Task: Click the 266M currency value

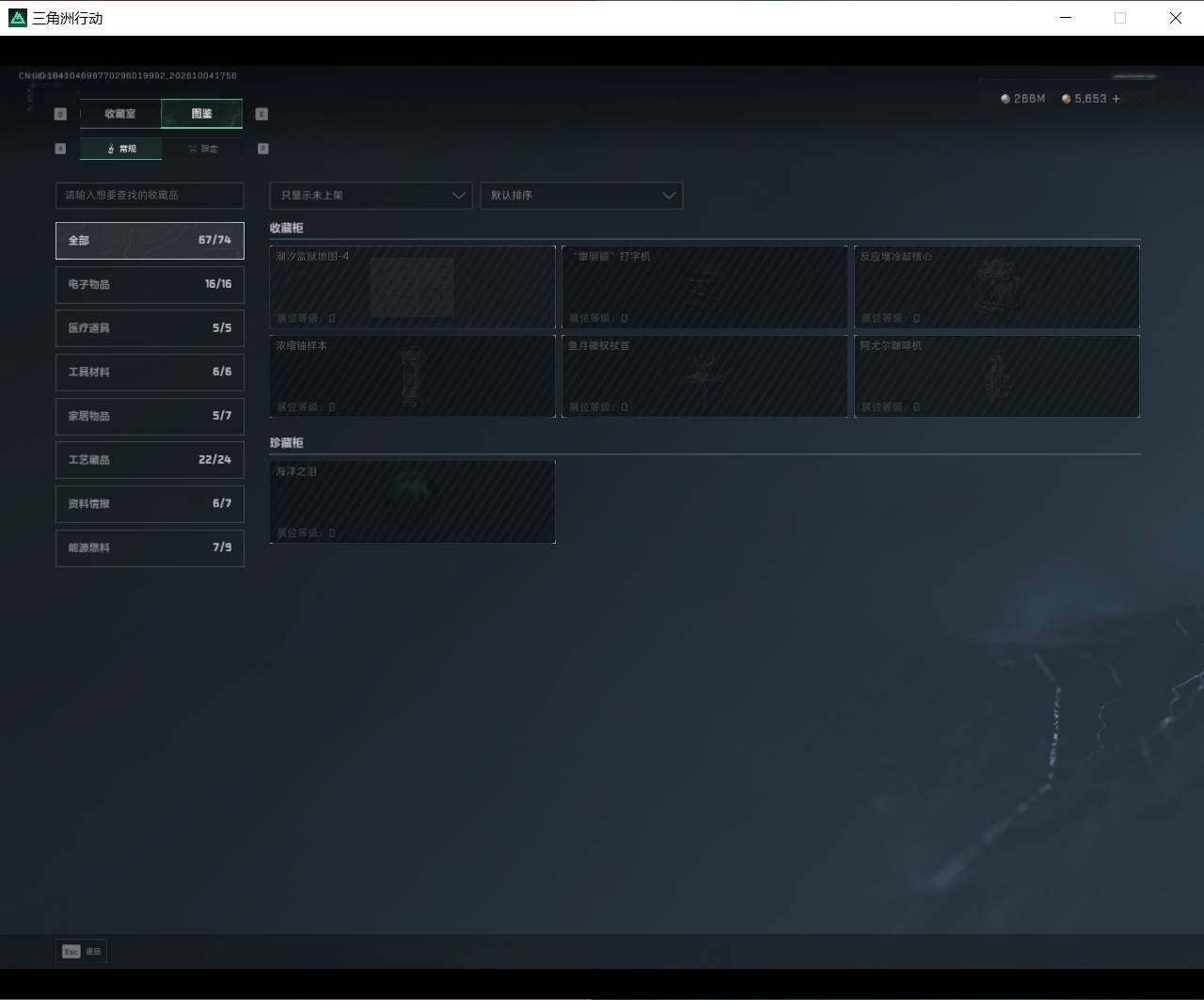Action: pos(1030,99)
